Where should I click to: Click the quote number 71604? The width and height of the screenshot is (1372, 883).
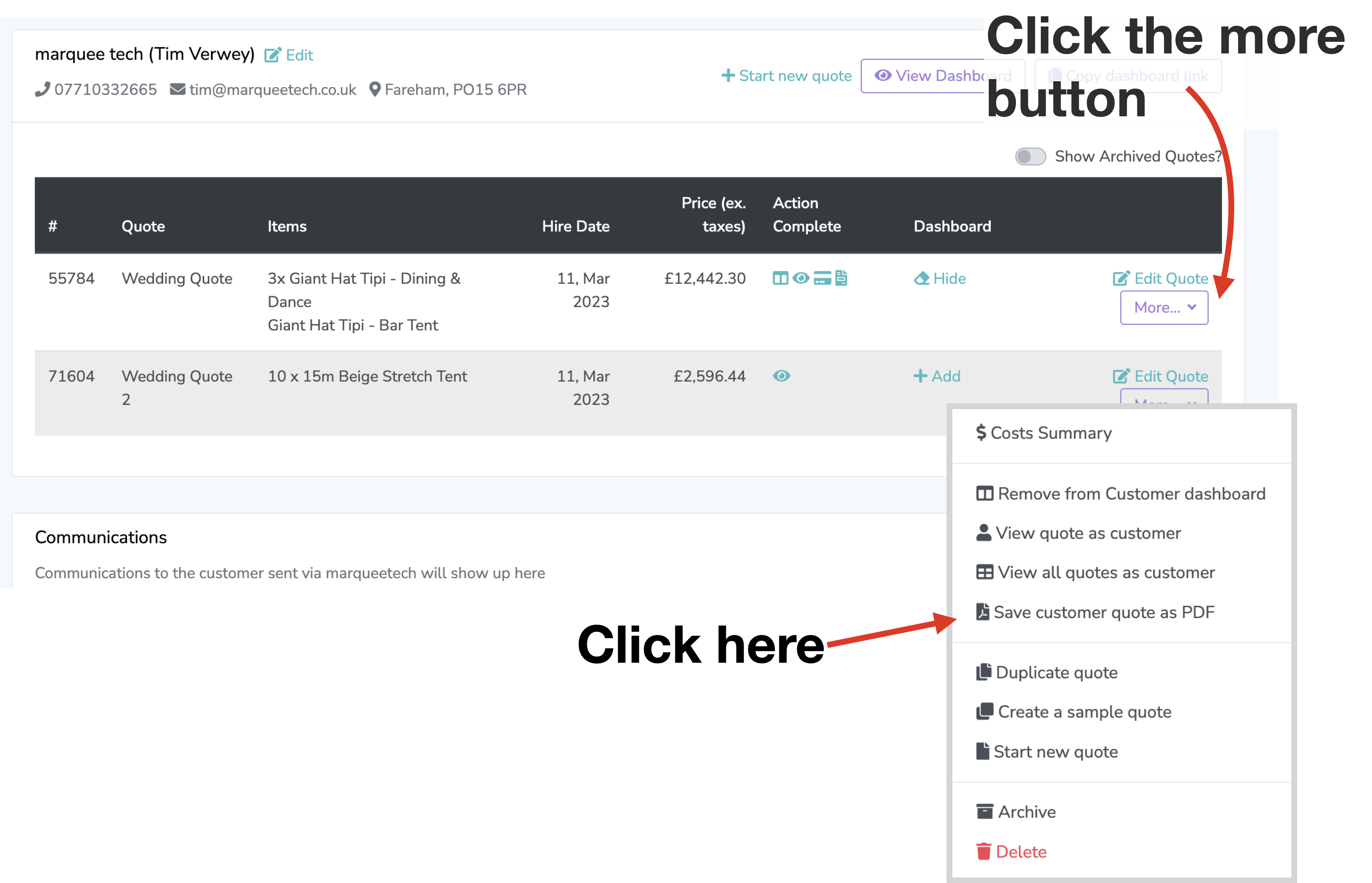click(x=71, y=376)
